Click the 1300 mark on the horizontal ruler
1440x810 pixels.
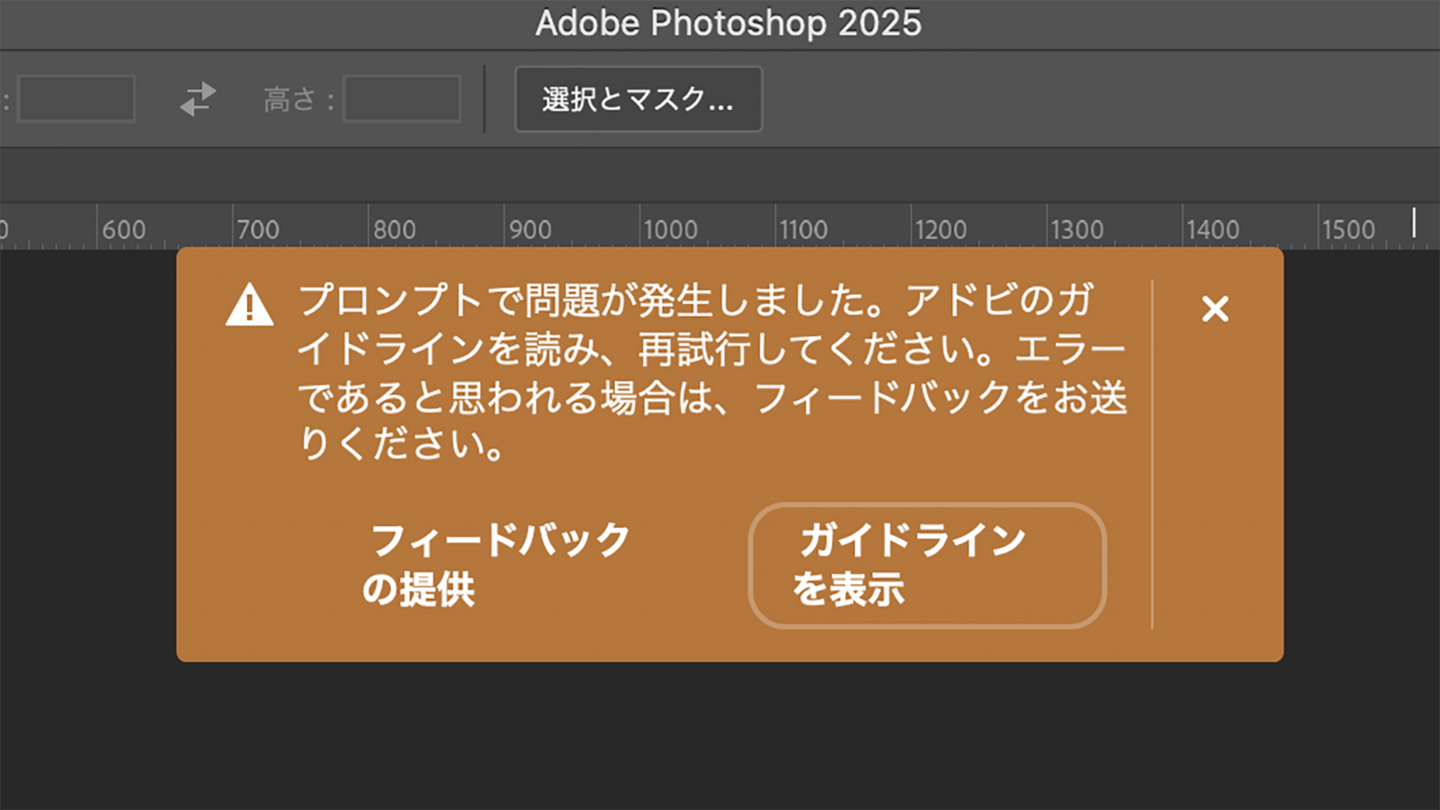pyautogui.click(x=1076, y=230)
